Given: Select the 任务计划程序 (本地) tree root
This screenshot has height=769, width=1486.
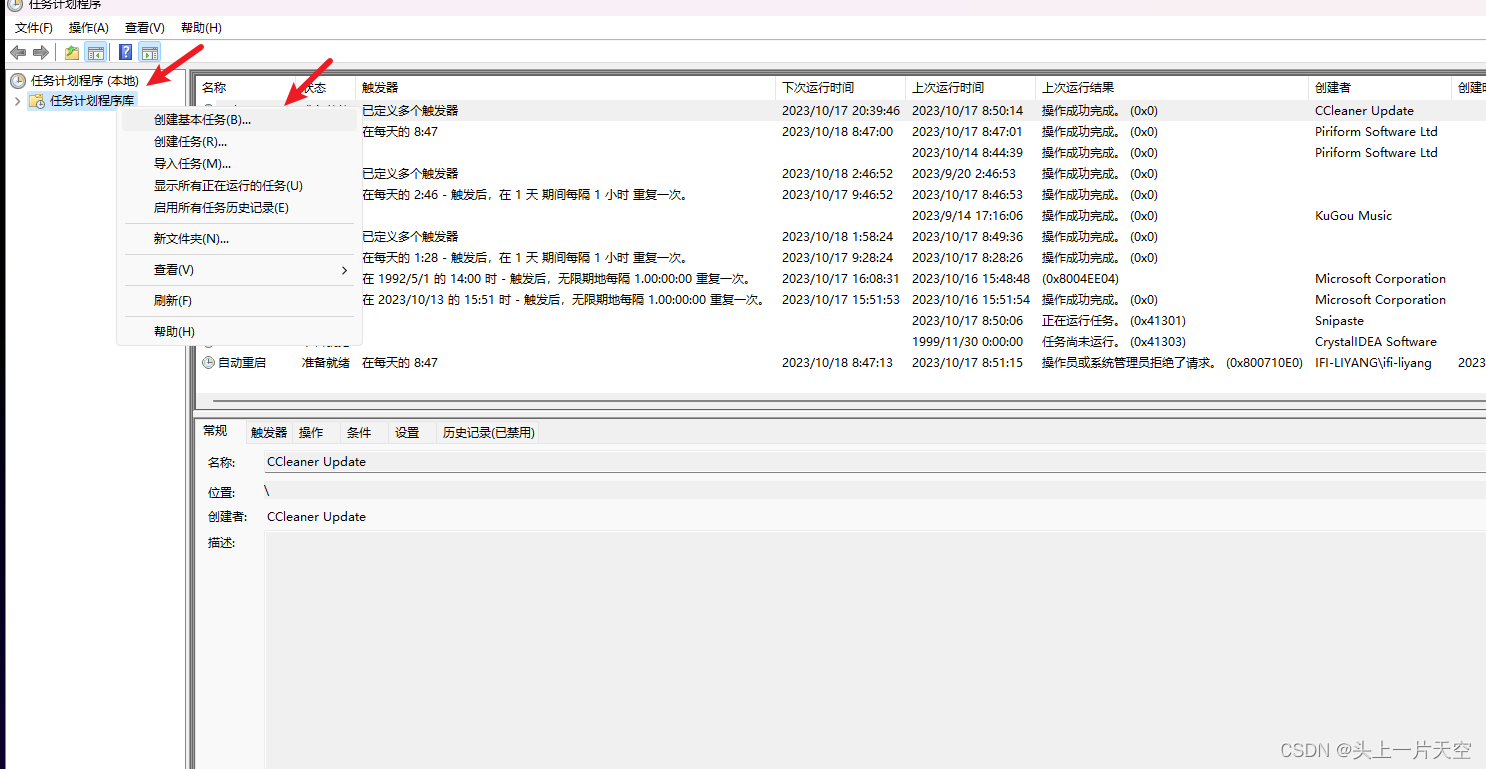Looking at the screenshot, I should (x=85, y=80).
